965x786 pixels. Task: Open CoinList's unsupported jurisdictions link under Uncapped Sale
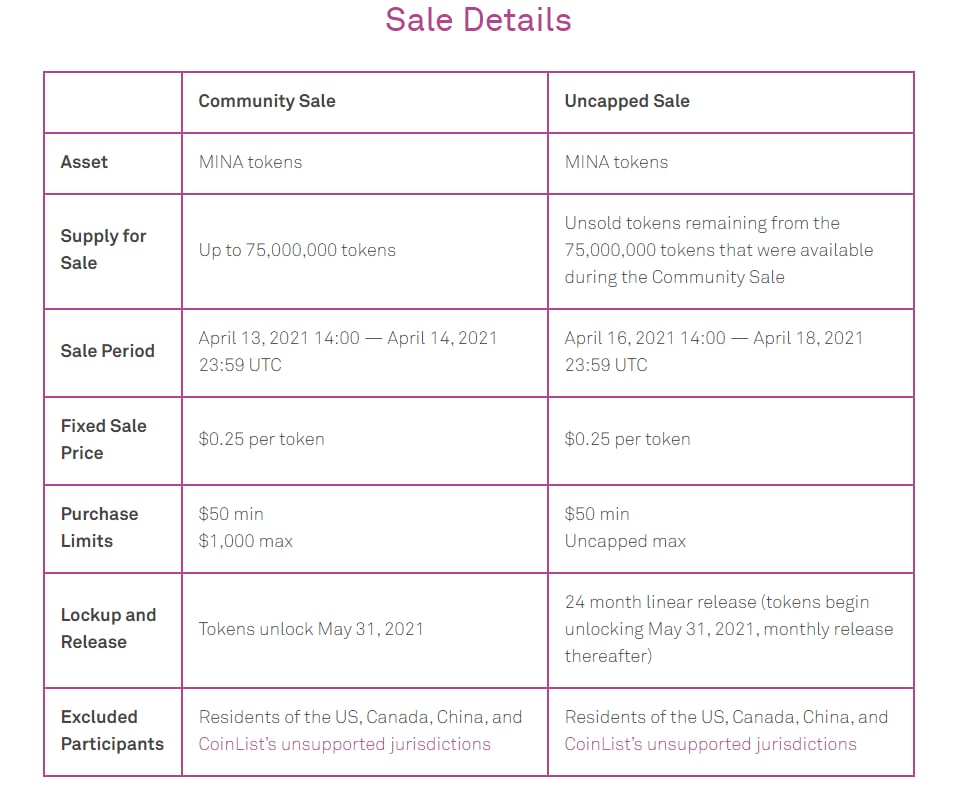click(x=710, y=744)
